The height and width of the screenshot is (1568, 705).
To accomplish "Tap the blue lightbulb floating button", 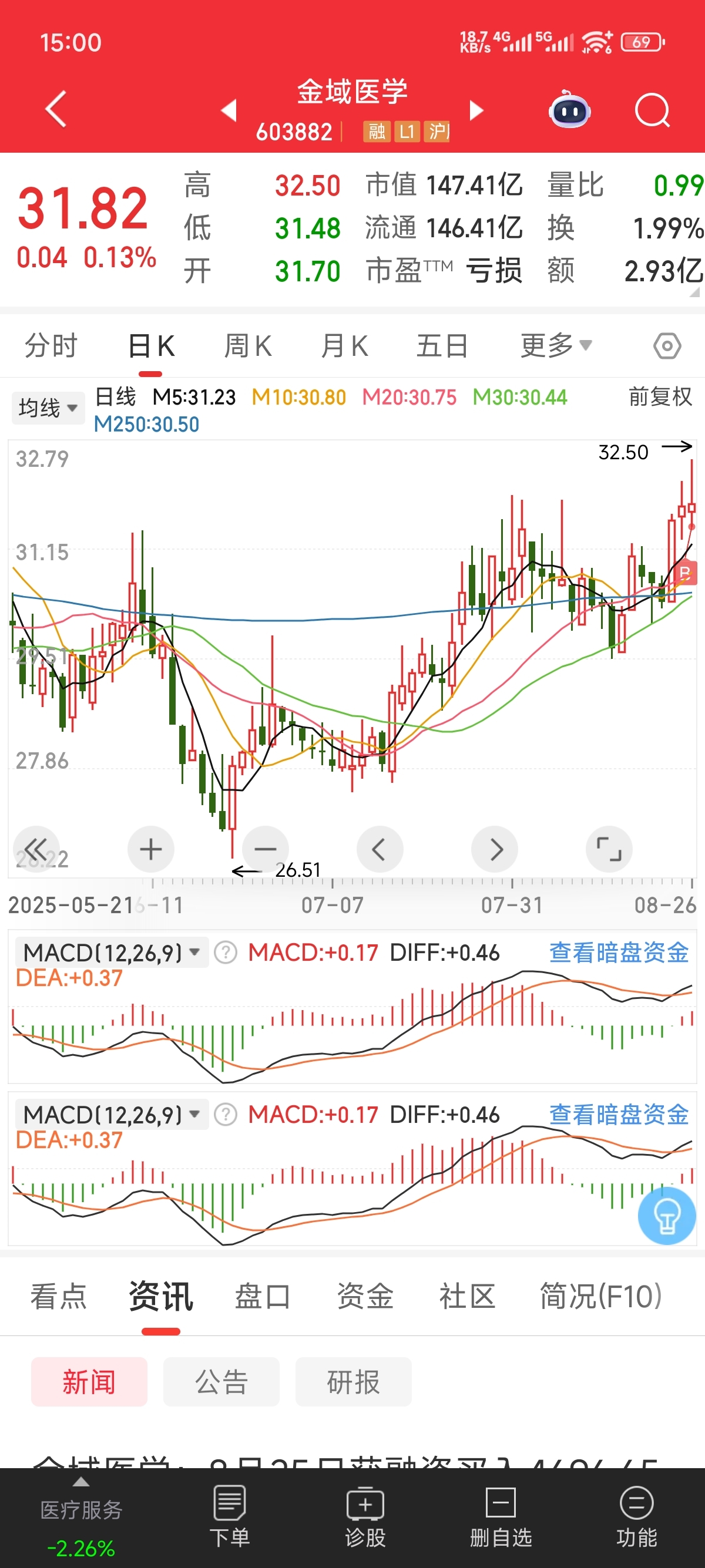I will 667,1215.
